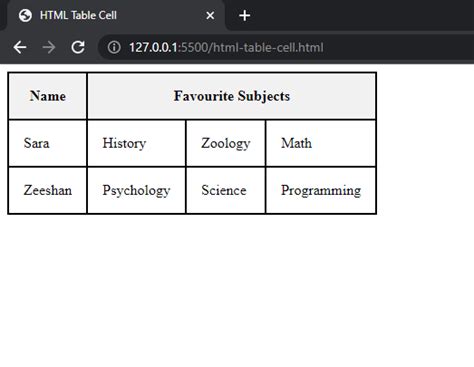Close the HTML Table Cell tab
Image resolution: width=474 pixels, height=367 pixels.
(x=210, y=15)
